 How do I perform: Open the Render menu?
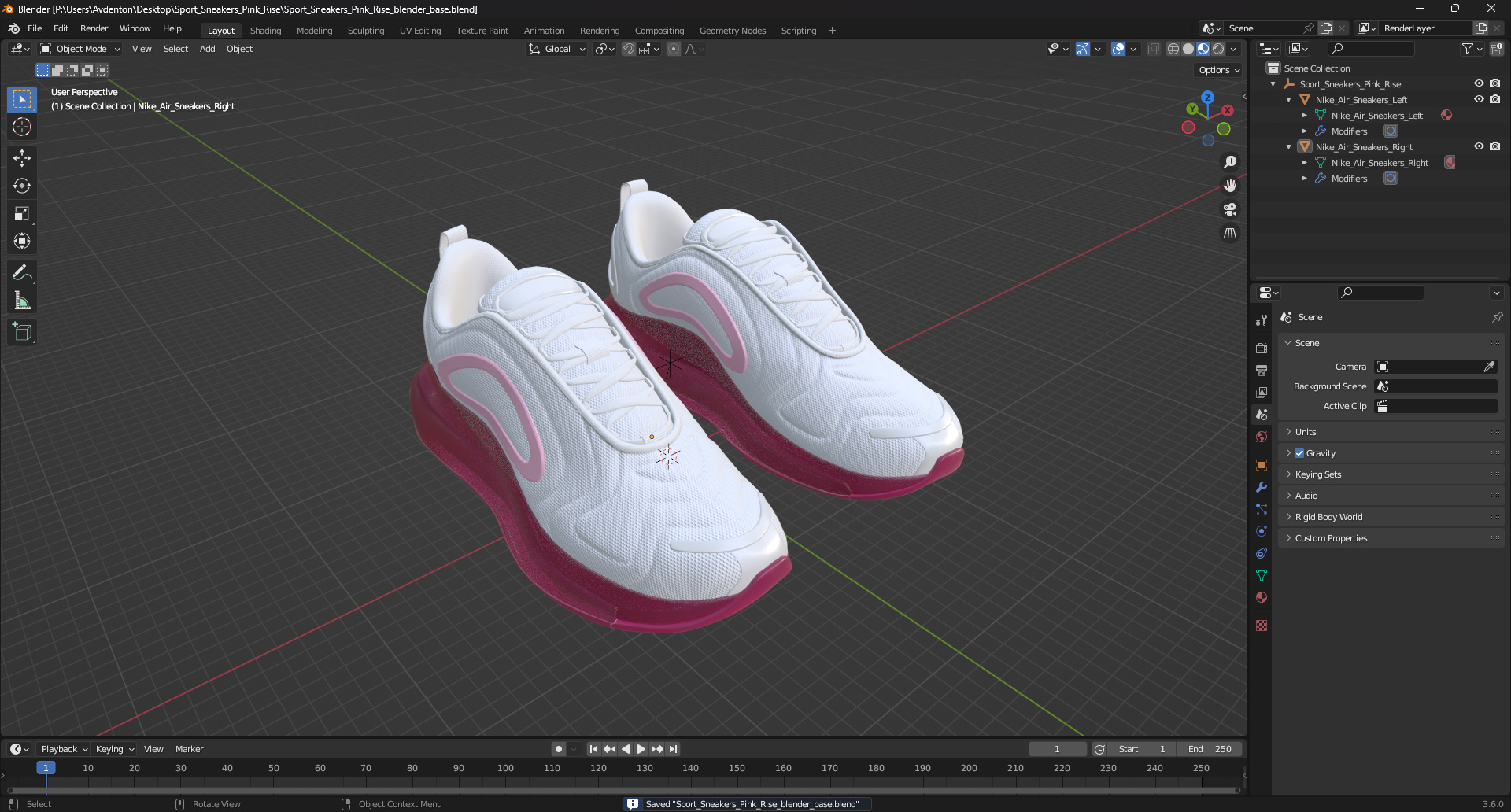tap(94, 28)
